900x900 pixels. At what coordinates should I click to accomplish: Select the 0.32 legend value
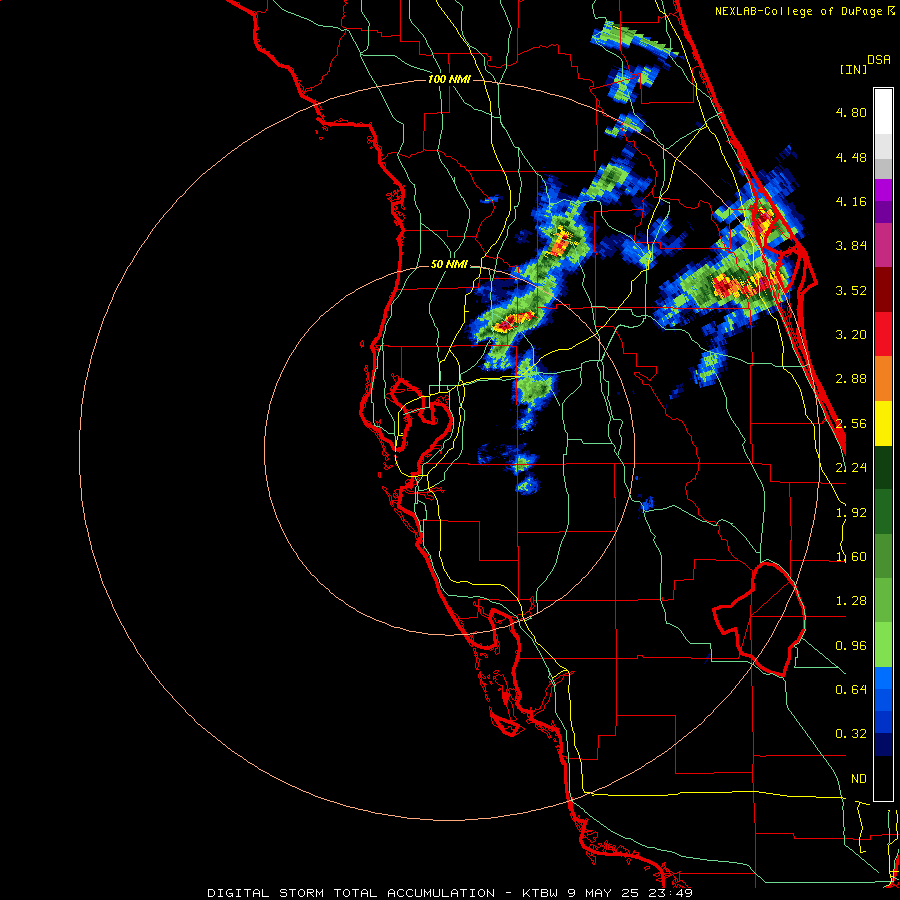point(851,734)
